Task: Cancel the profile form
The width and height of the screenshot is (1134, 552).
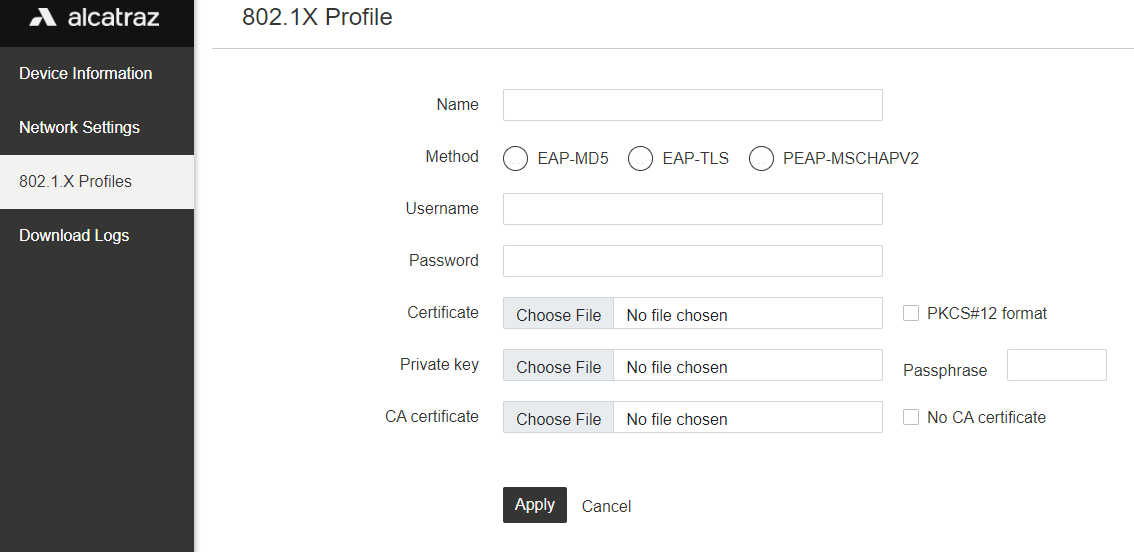Action: [x=606, y=506]
